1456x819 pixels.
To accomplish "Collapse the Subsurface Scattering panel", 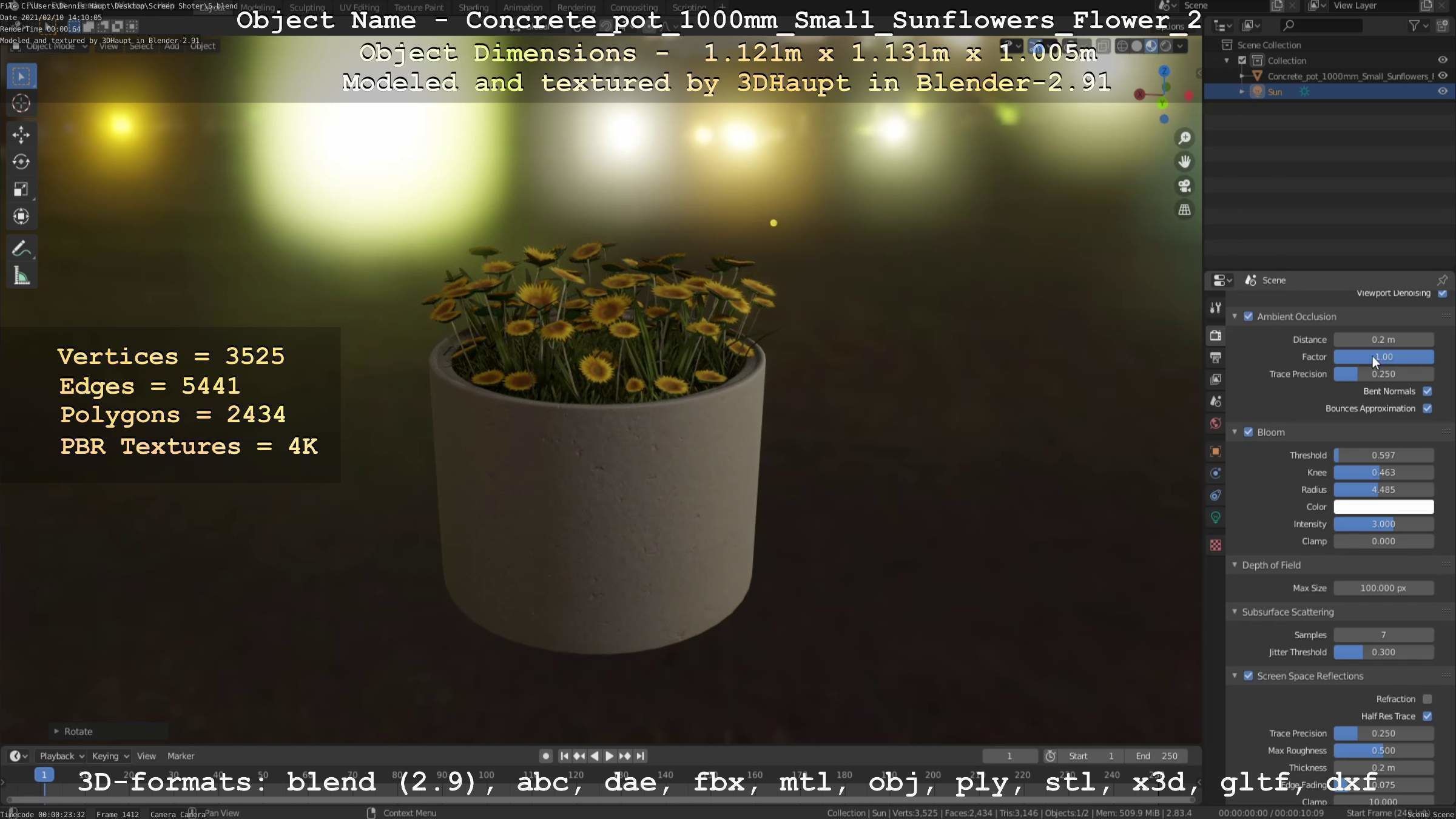I will tap(1235, 612).
